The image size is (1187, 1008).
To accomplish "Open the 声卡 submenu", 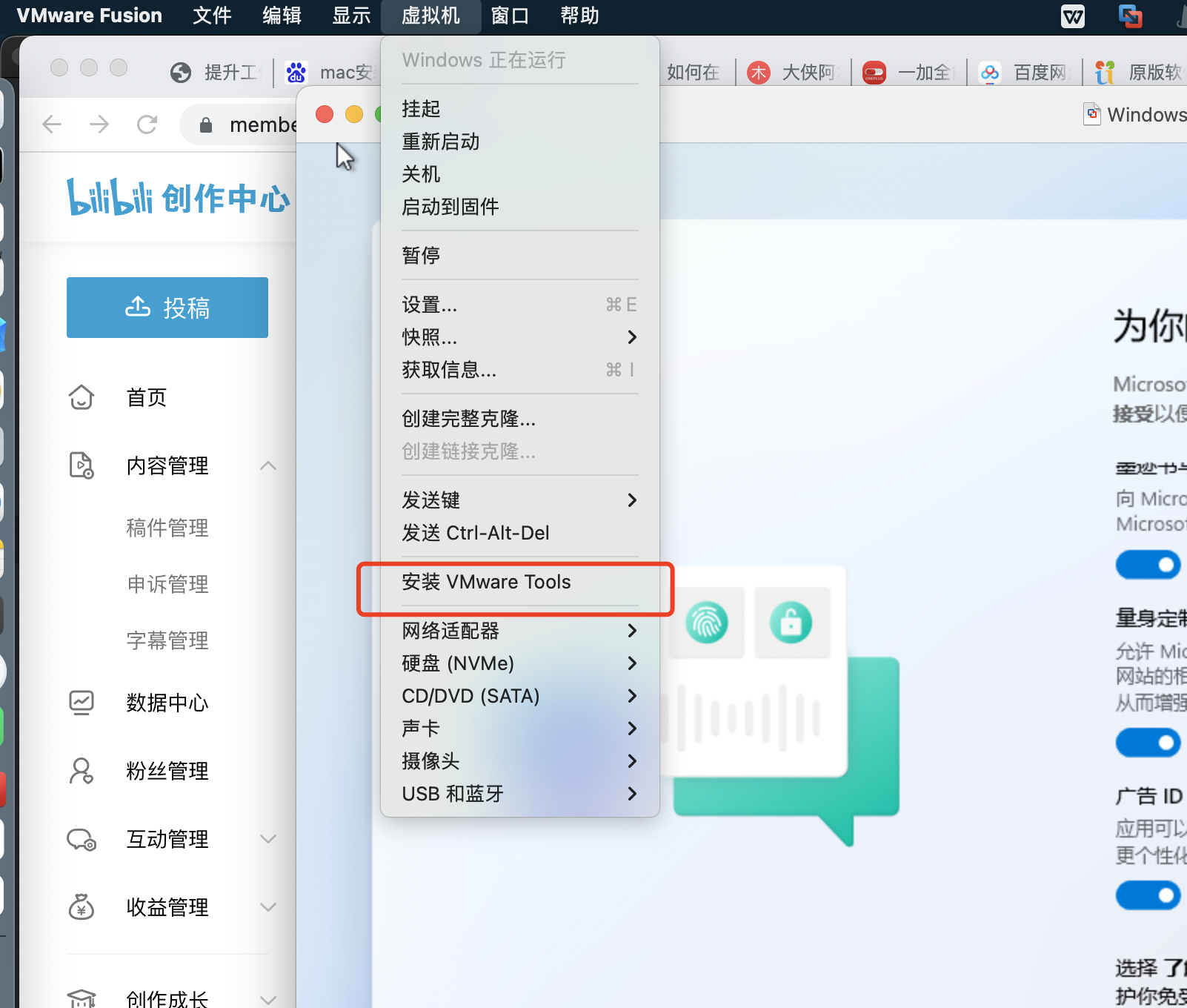I will coord(520,729).
